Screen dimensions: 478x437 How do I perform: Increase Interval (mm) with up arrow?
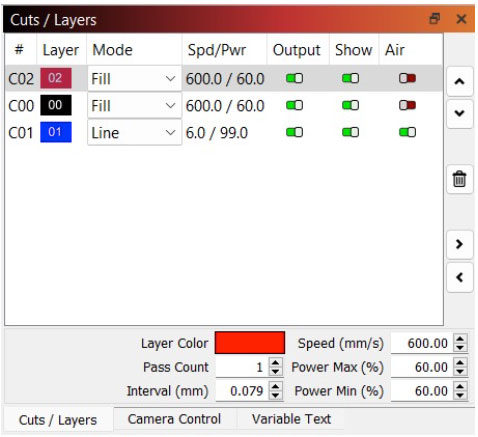[x=275, y=387]
